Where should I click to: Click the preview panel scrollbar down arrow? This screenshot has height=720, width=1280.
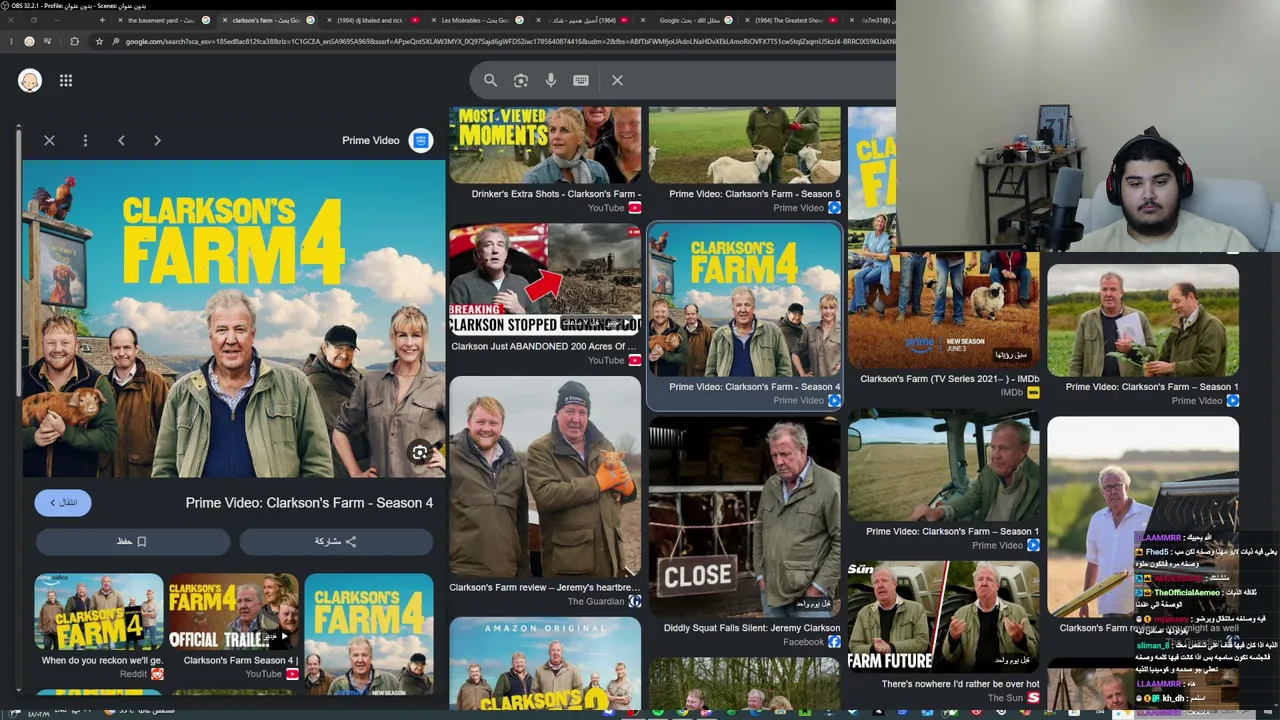17,689
